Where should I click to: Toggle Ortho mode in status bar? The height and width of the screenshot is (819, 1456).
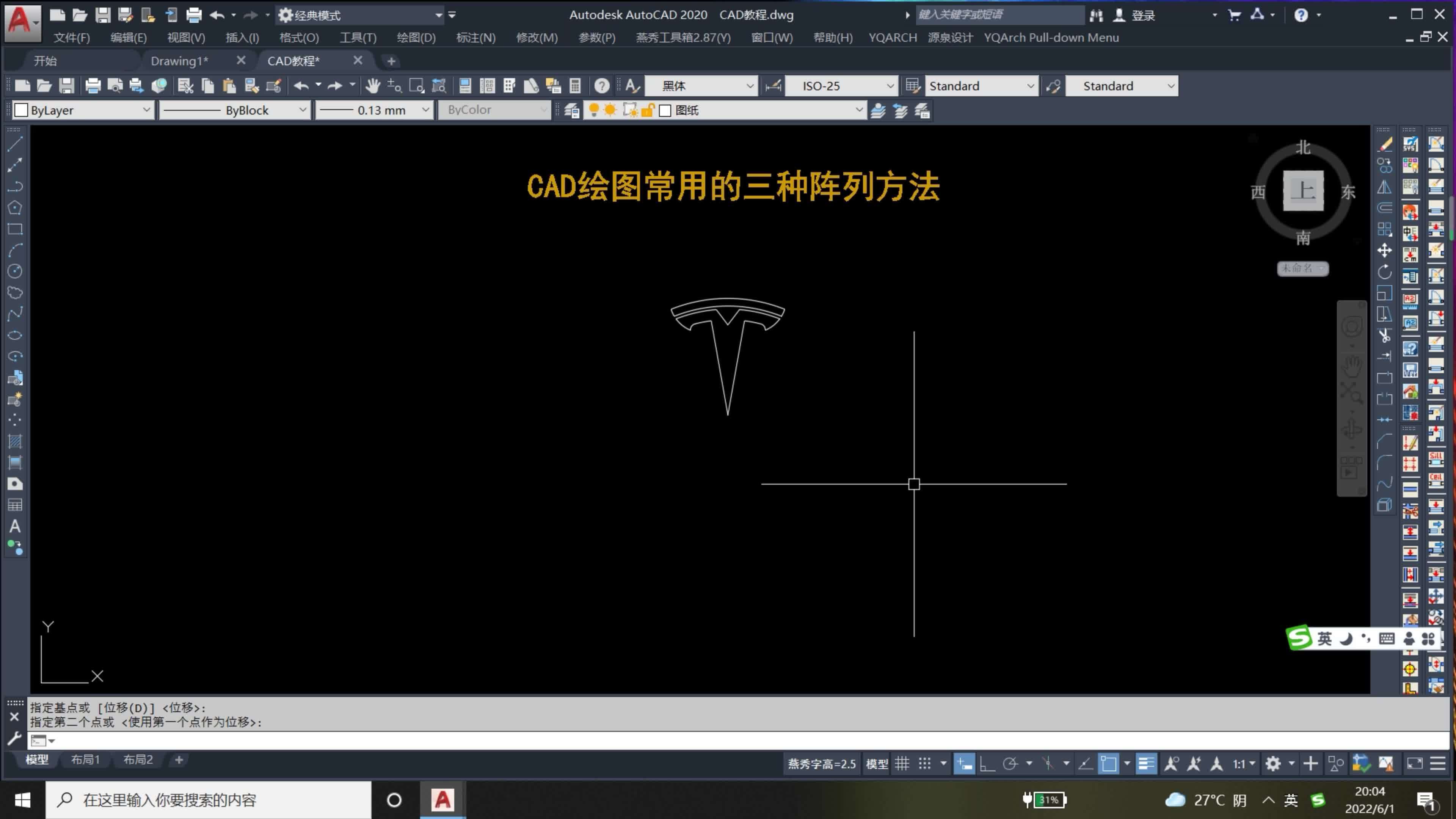[x=987, y=764]
